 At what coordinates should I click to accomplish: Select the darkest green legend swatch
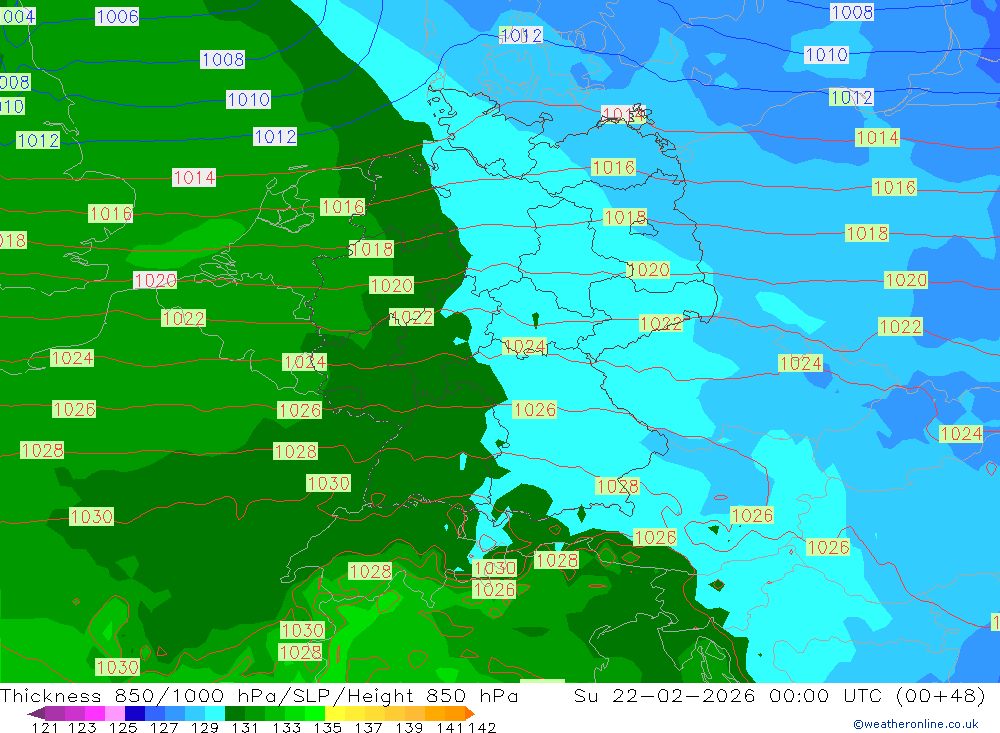(235, 713)
